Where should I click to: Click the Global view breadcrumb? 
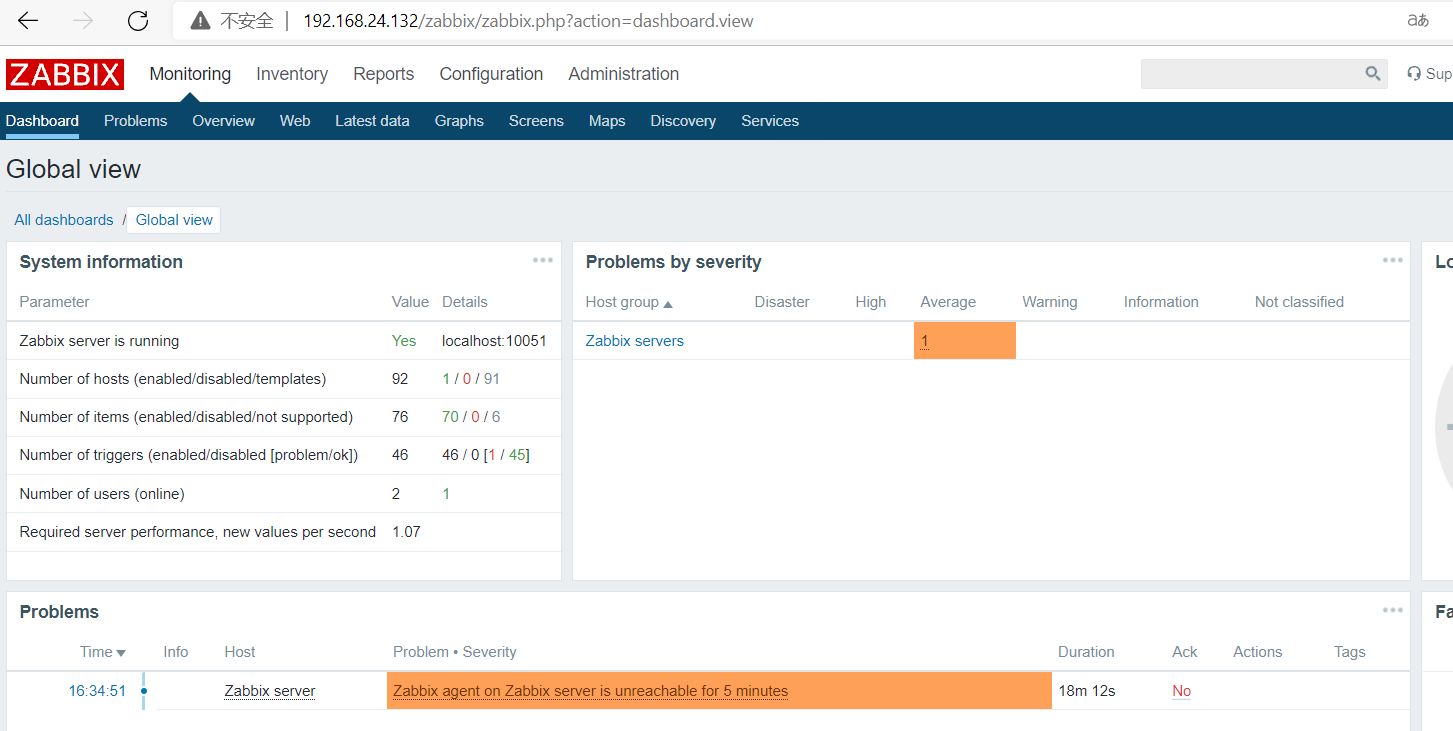tap(174, 220)
